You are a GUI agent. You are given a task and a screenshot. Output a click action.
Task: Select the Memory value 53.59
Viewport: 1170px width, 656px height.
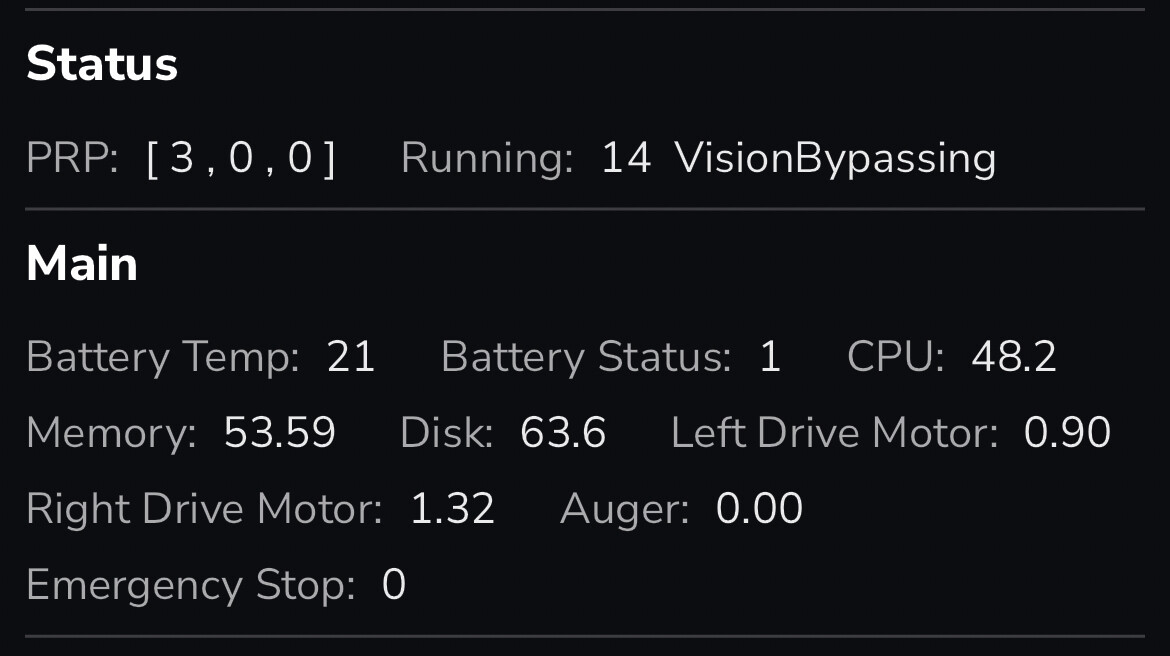(280, 433)
